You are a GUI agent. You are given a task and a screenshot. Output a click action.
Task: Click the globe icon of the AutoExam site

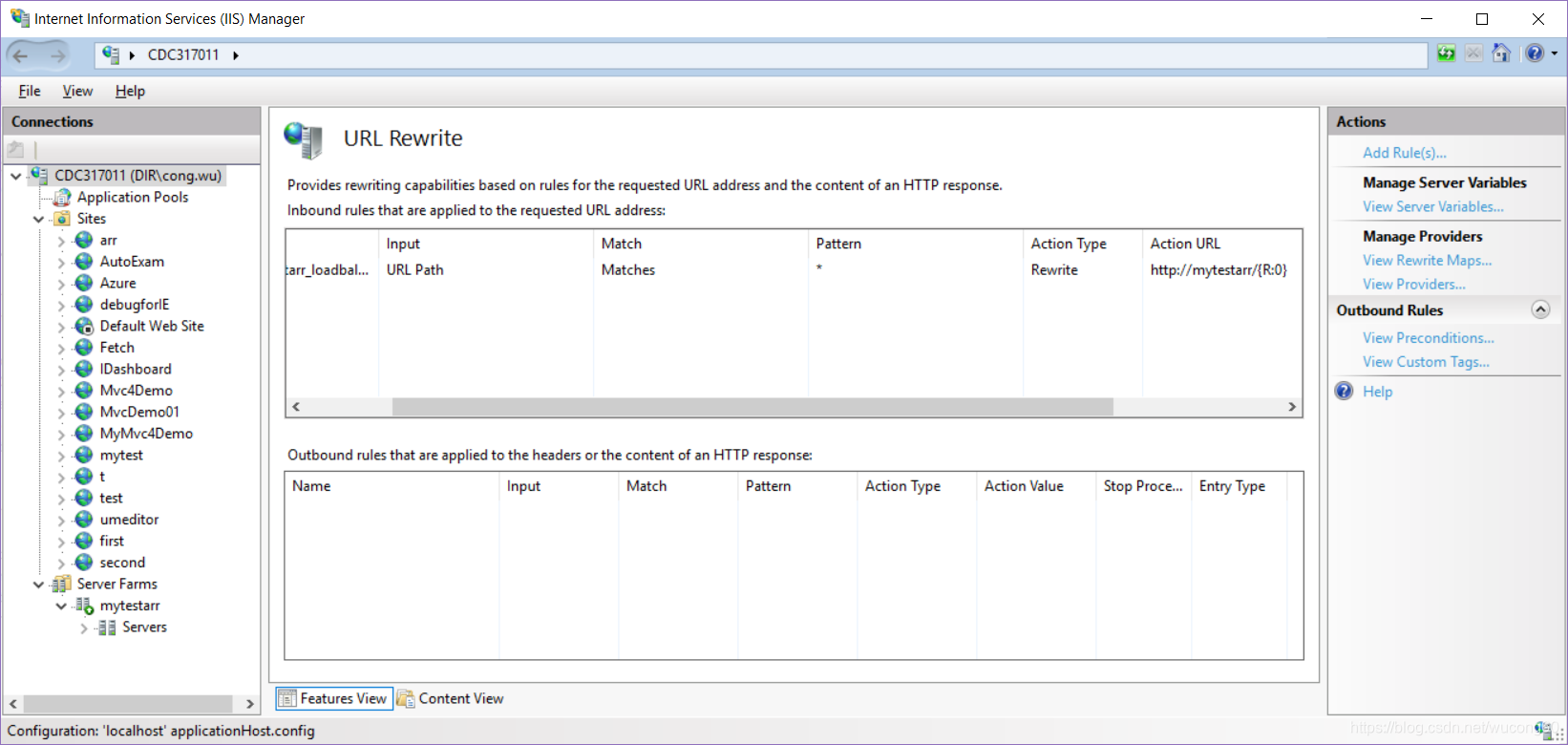85,262
